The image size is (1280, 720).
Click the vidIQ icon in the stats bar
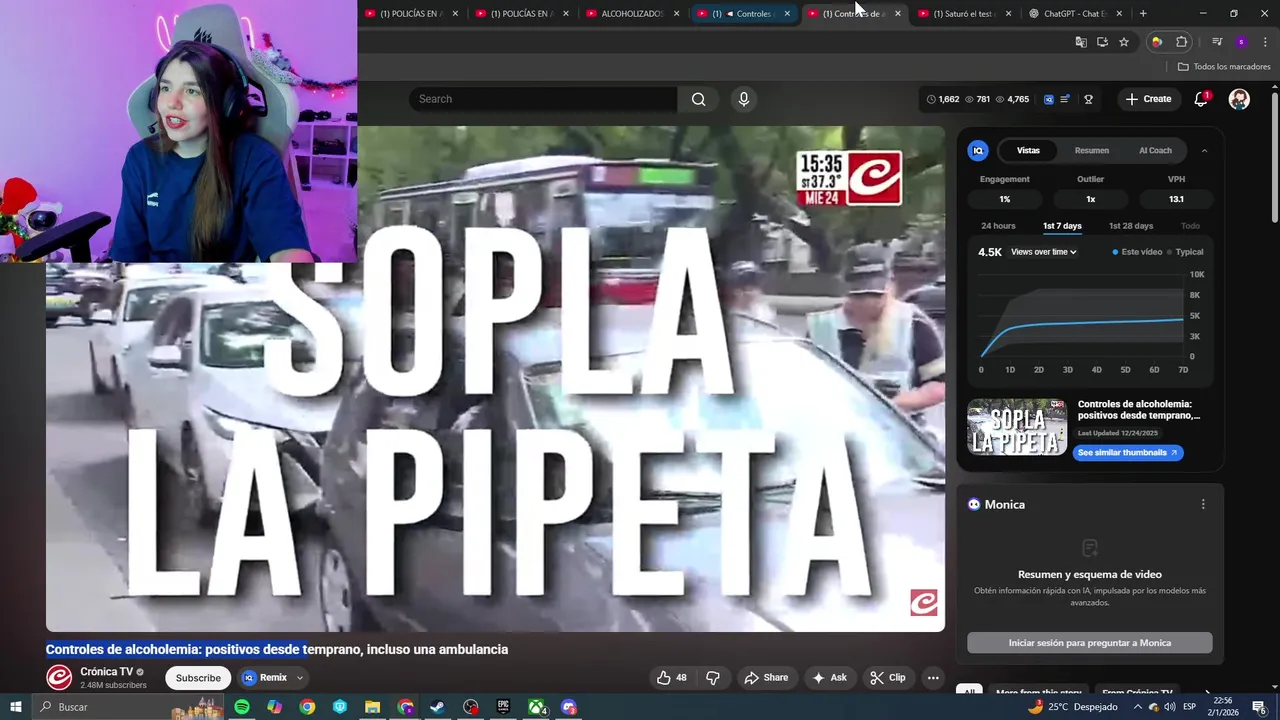click(1048, 99)
